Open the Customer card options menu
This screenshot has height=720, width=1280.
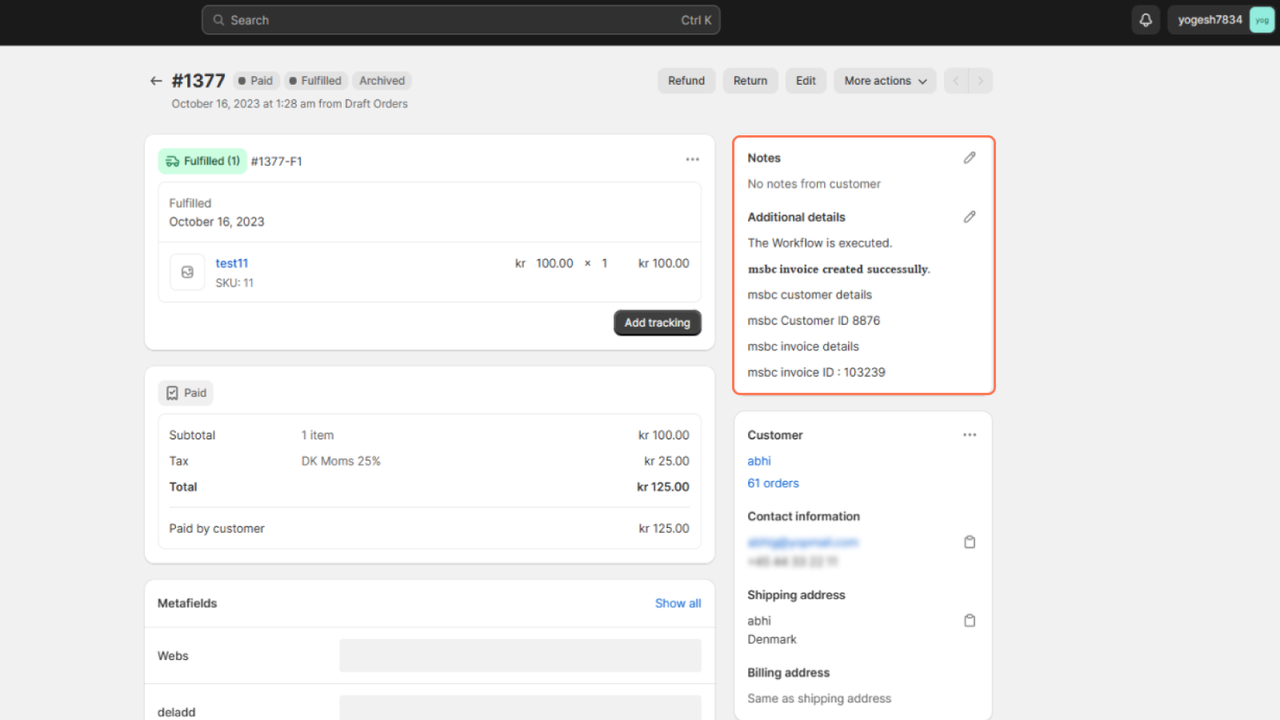pyautogui.click(x=970, y=435)
